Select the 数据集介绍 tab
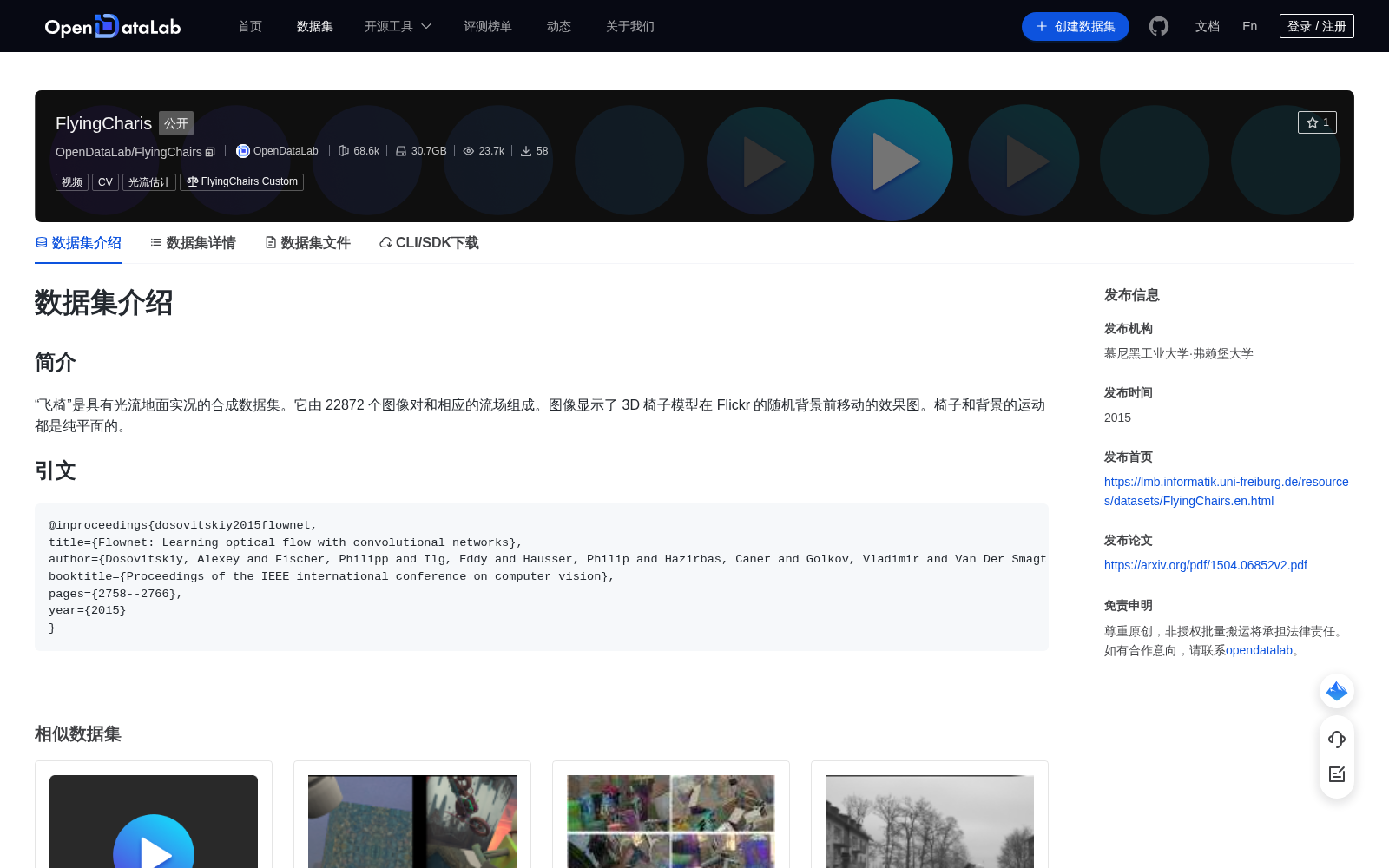The image size is (1389, 868). pyautogui.click(x=78, y=243)
